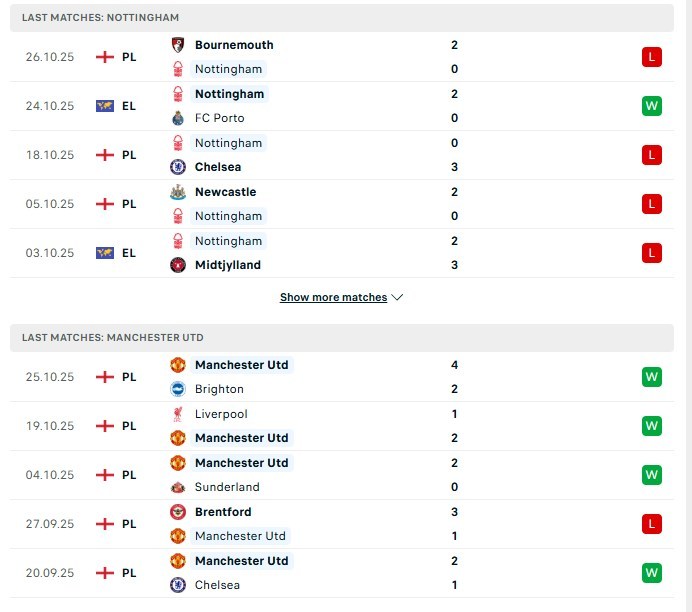Open Manchester Utd vs Brighton match row
Image resolution: width=692 pixels, height=612 pixels.
point(340,377)
